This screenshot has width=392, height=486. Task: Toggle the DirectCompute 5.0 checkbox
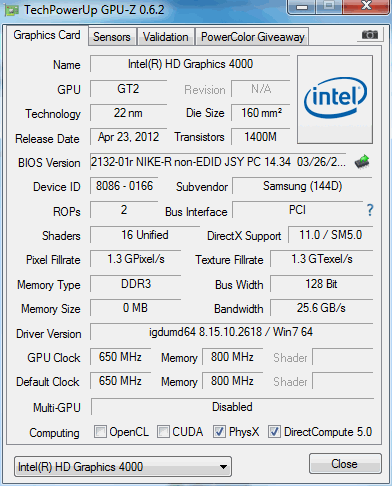click(x=274, y=432)
